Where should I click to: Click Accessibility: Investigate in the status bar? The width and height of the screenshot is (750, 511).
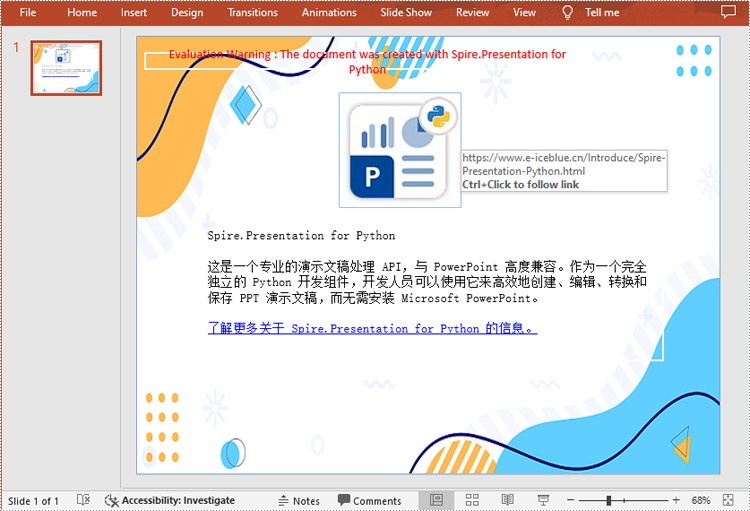[170, 500]
